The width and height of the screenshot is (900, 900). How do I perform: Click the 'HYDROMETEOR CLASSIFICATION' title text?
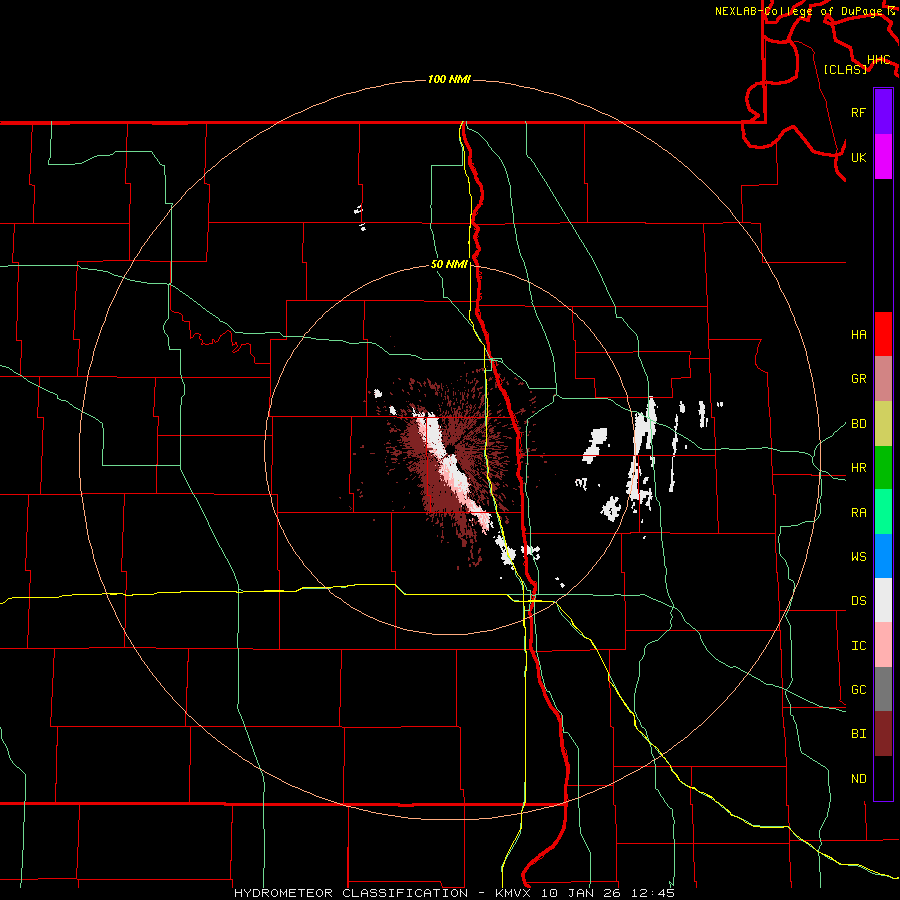click(x=351, y=893)
